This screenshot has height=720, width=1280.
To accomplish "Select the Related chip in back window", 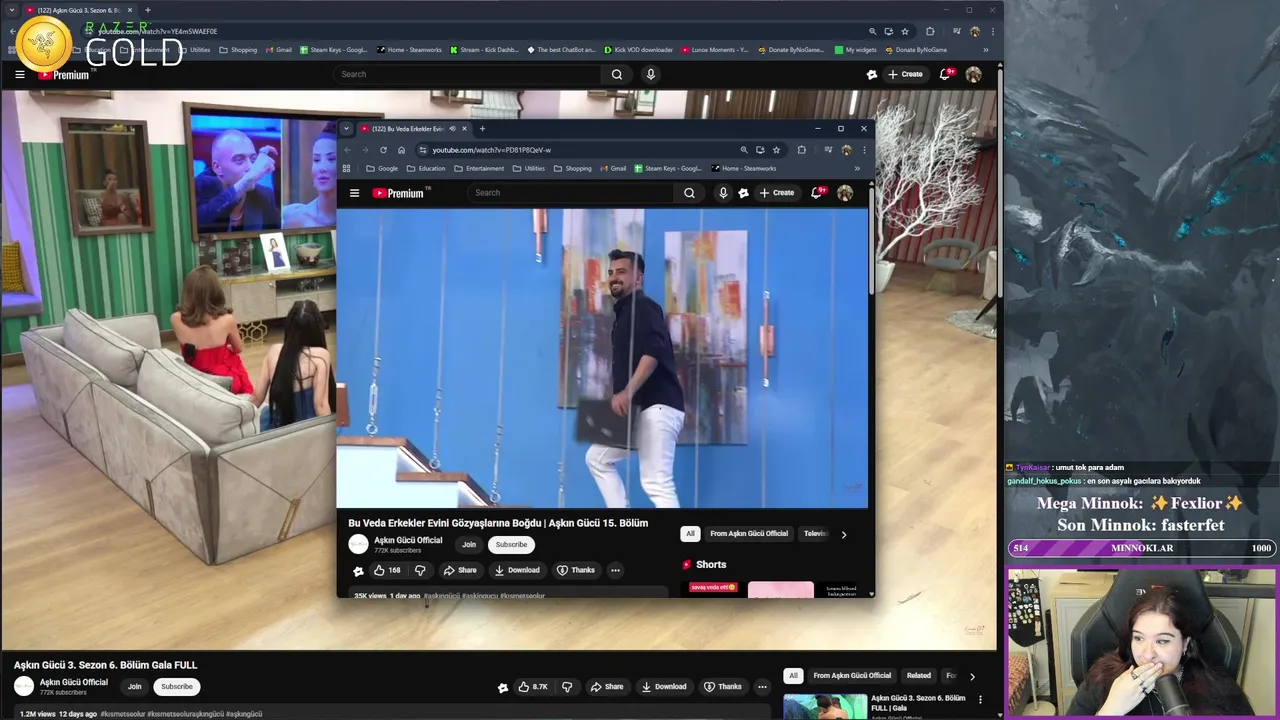I will [x=919, y=676].
